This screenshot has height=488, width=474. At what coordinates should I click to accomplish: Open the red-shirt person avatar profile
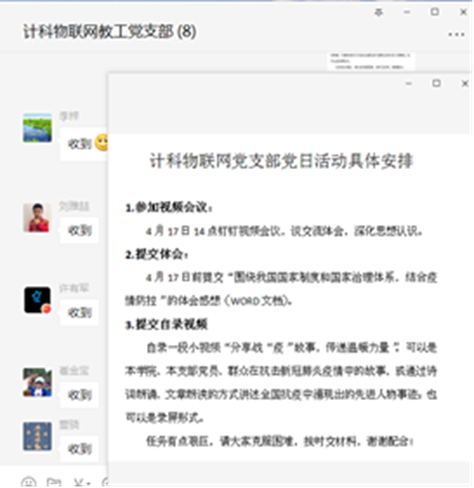tap(37, 218)
